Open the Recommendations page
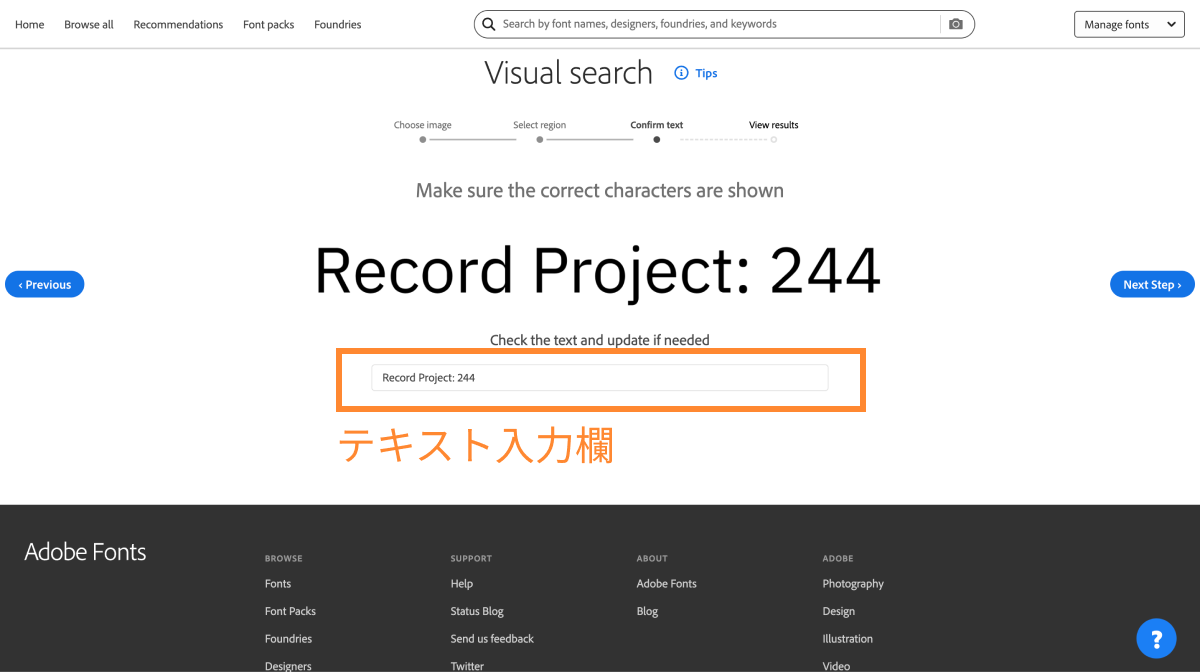The image size is (1200, 672). pos(178,25)
